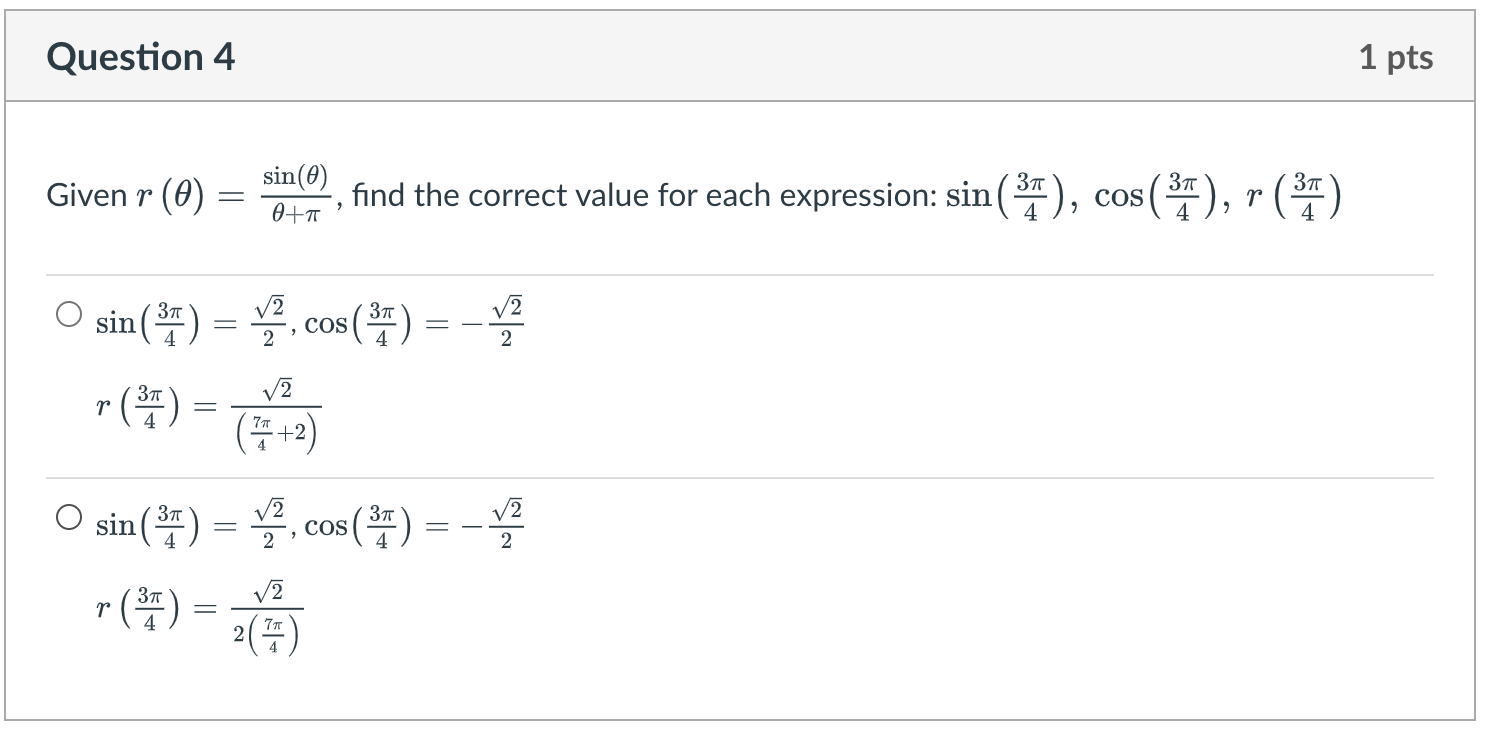Image resolution: width=1502 pixels, height=736 pixels.
Task: Click the first option's cos(3π/4) = -√2/2 text
Action: (x=415, y=320)
